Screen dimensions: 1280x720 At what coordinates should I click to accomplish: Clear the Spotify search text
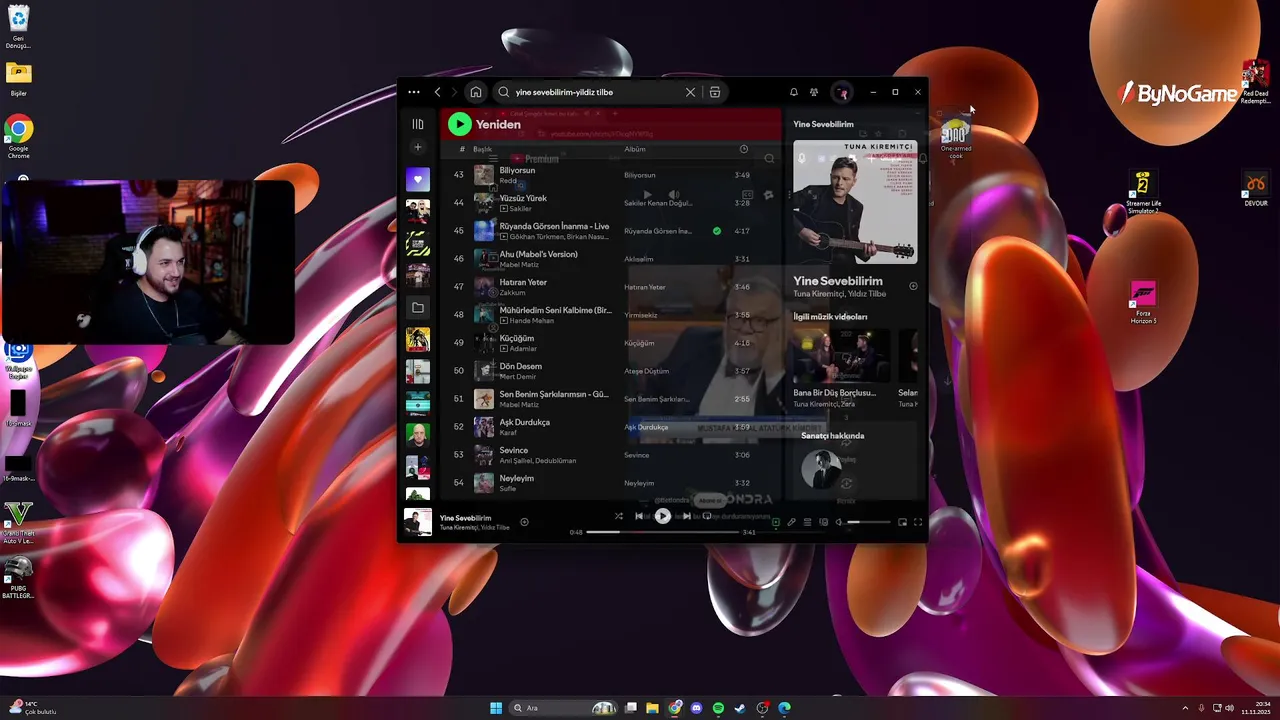point(690,92)
